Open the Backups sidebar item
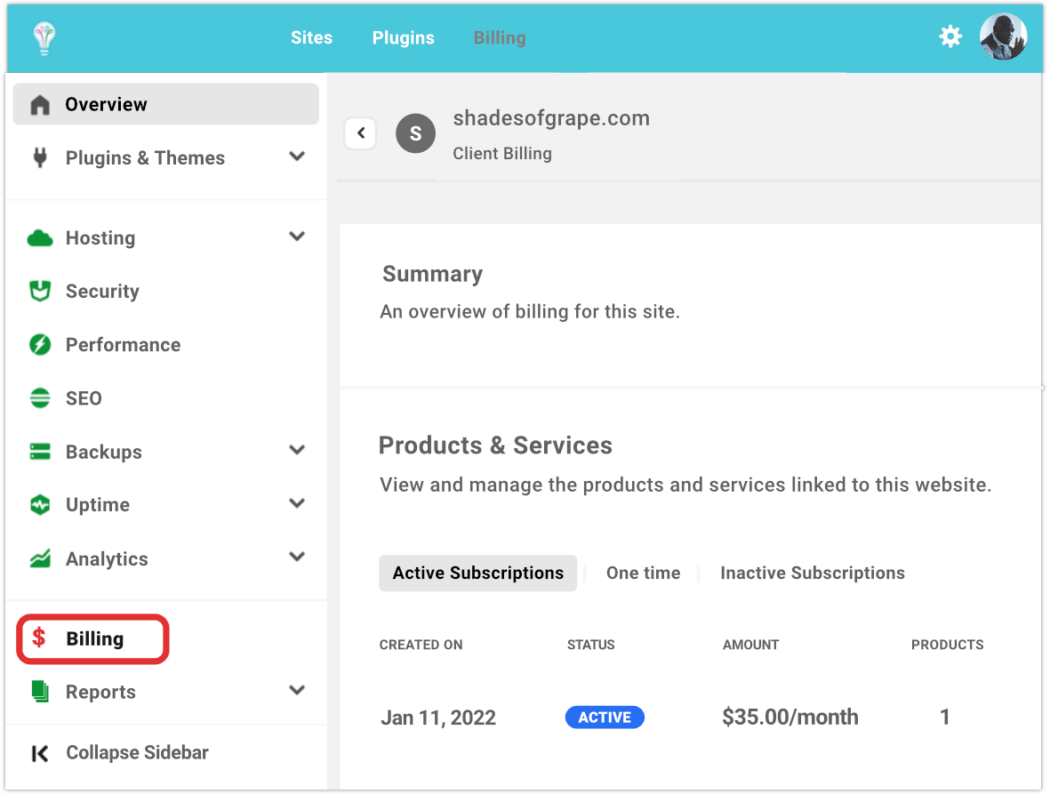The image size is (1050, 794). [x=104, y=452]
